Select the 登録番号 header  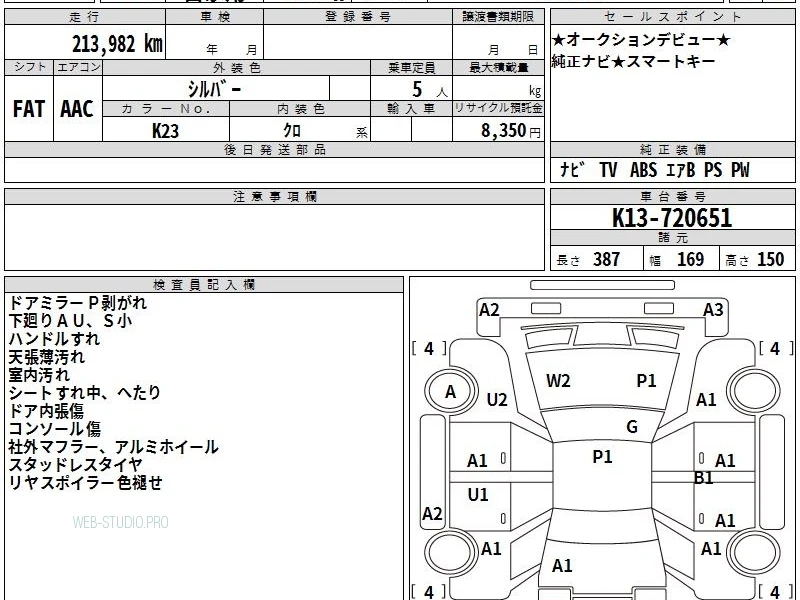pyautogui.click(x=358, y=17)
